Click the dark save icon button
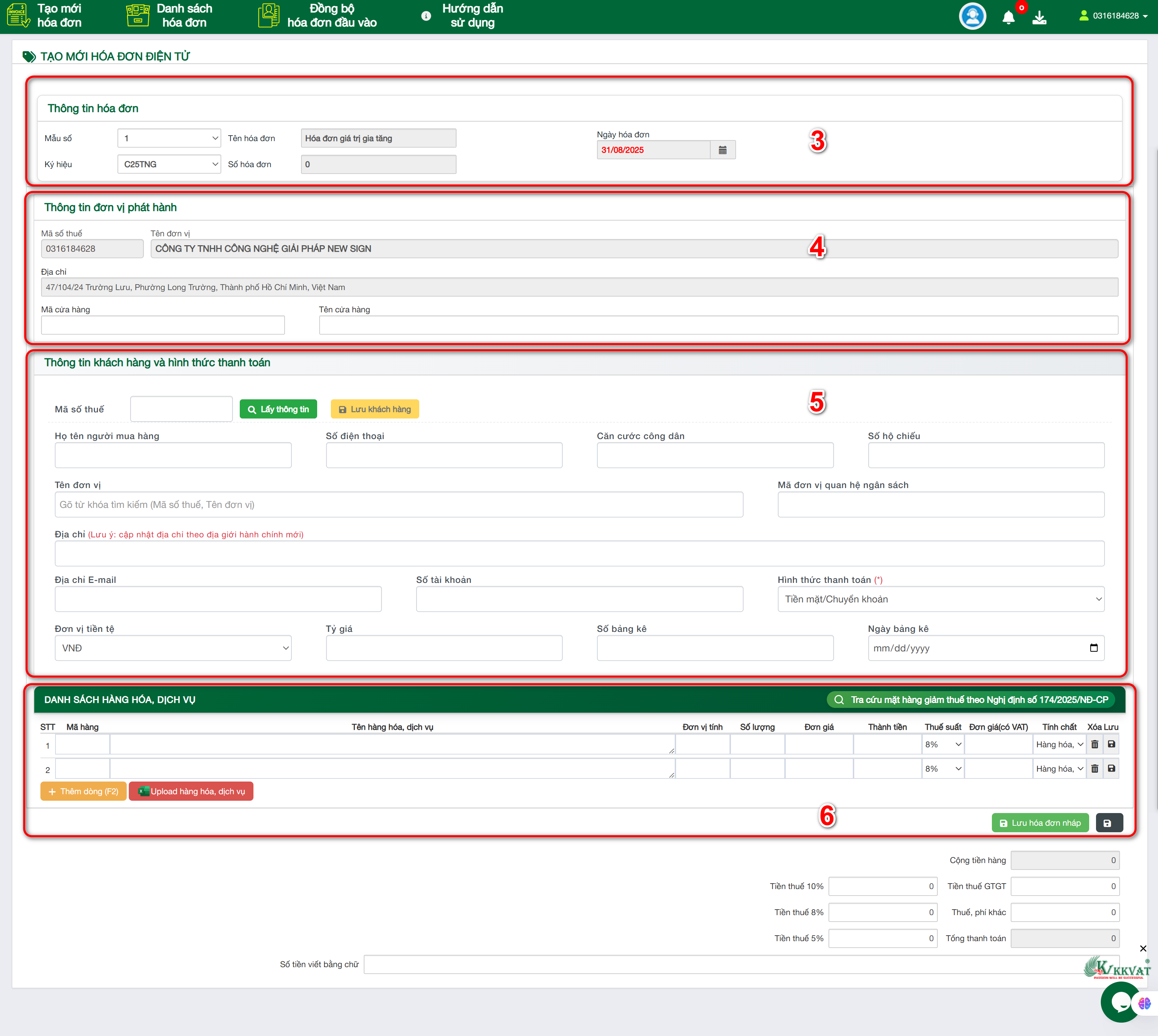1158x1036 pixels. tap(1108, 823)
